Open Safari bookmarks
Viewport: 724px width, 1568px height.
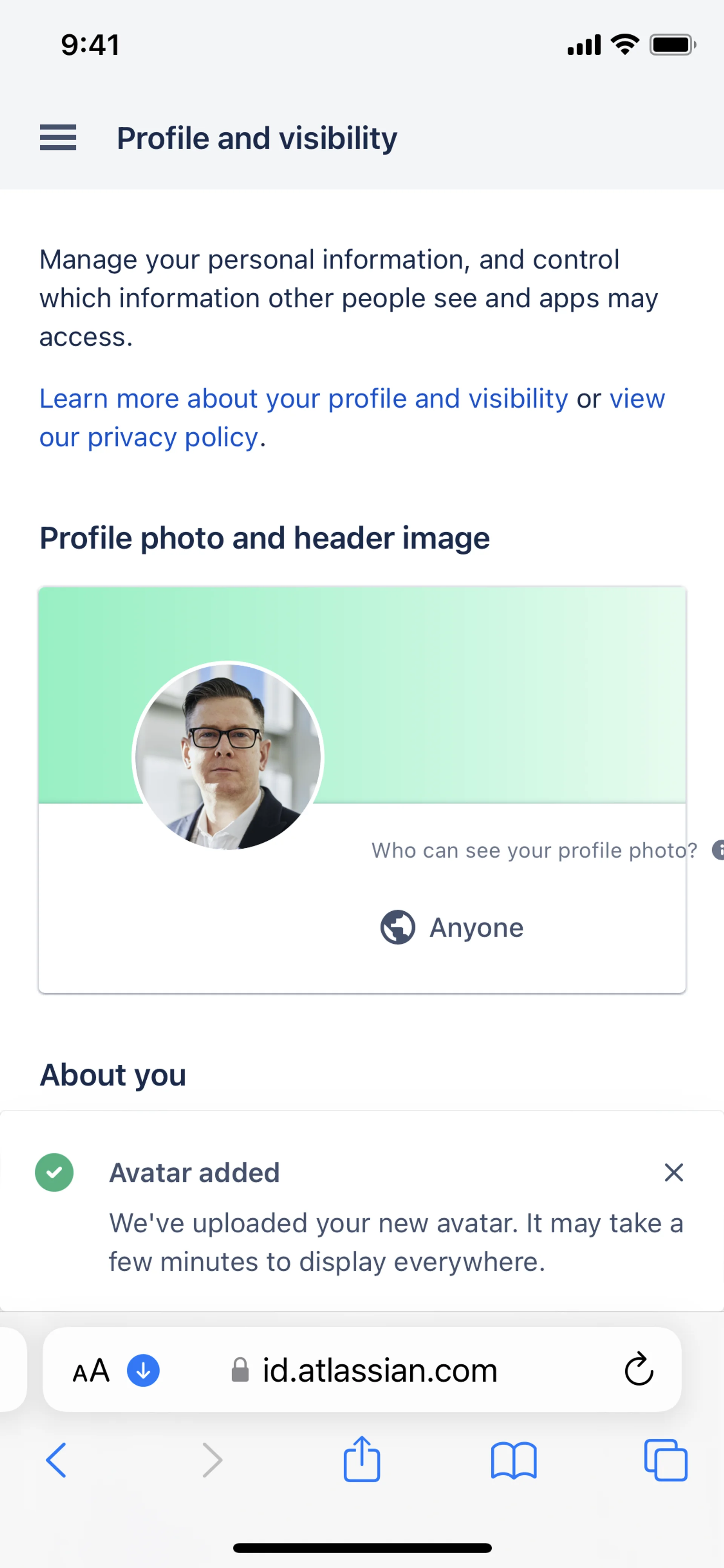(514, 1460)
